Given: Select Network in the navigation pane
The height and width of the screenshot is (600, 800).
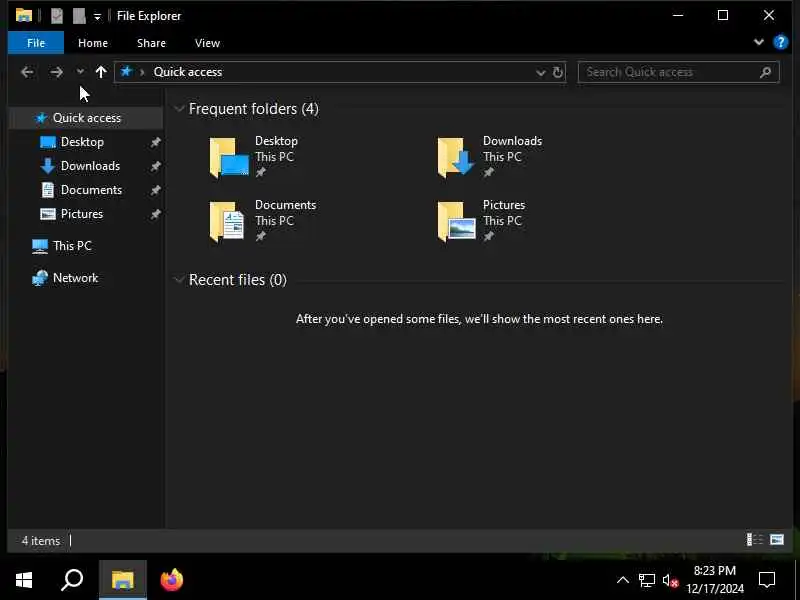Looking at the screenshot, I should click(x=76, y=278).
